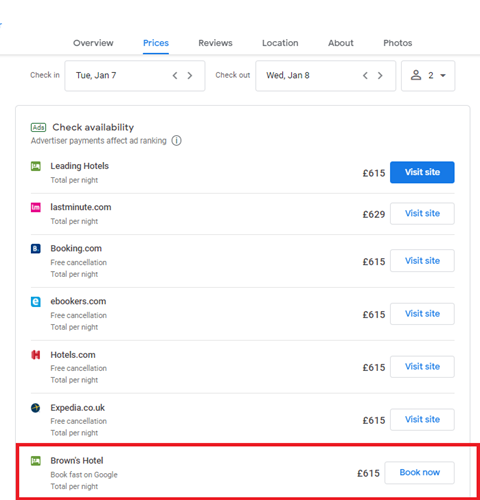Click the Ads badge icon

pyautogui.click(x=38, y=127)
